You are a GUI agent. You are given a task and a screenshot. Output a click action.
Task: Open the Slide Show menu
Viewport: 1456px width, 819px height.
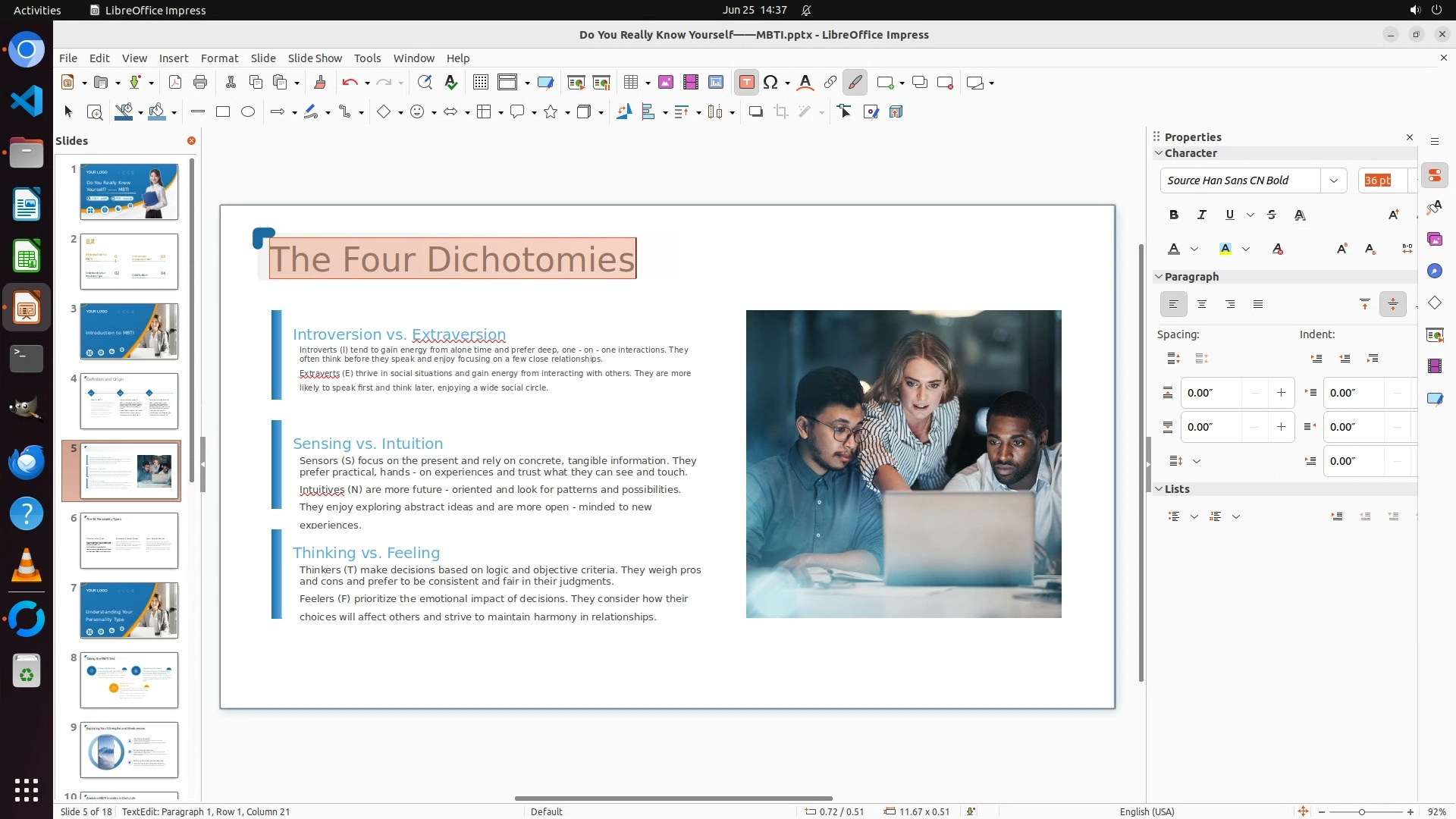pyautogui.click(x=315, y=58)
